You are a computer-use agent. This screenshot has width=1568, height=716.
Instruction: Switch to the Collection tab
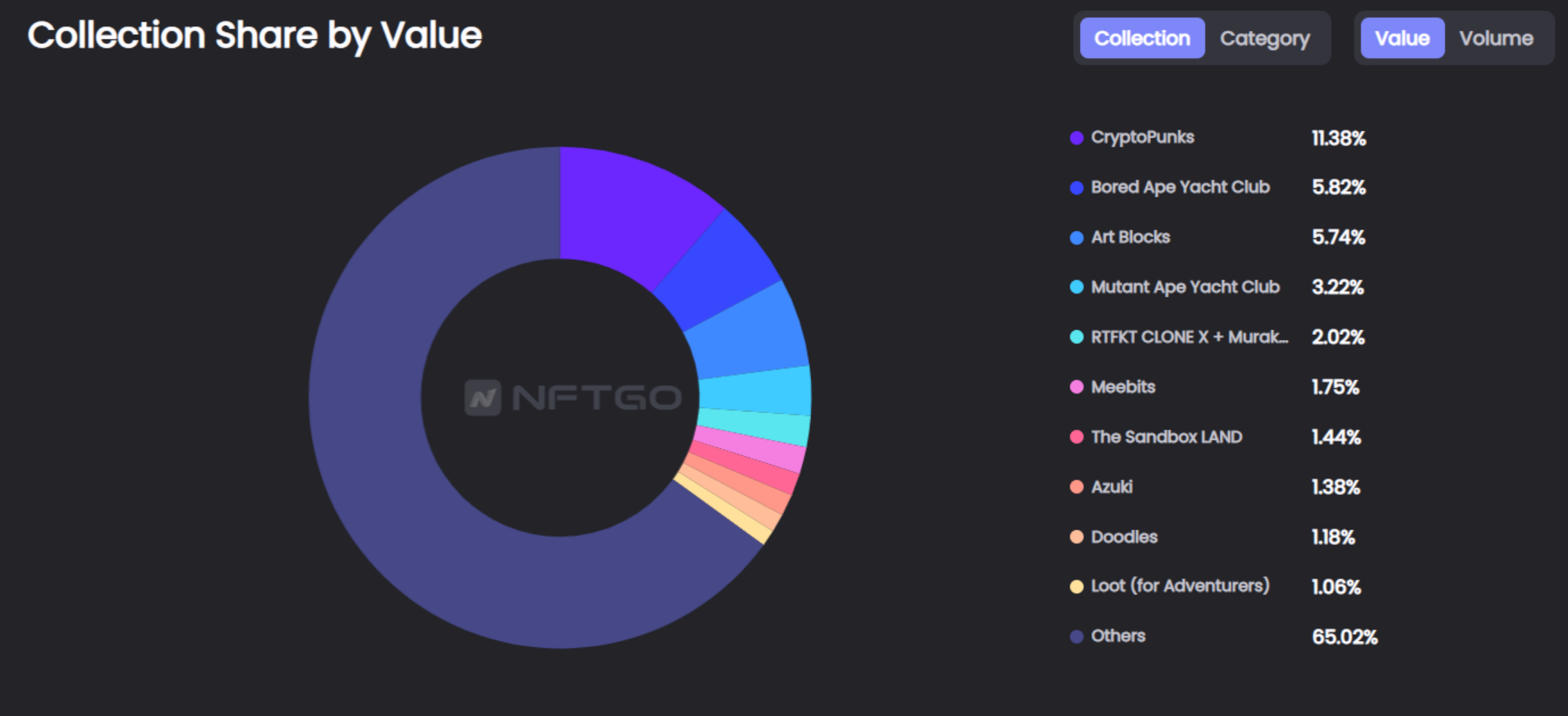1142,38
